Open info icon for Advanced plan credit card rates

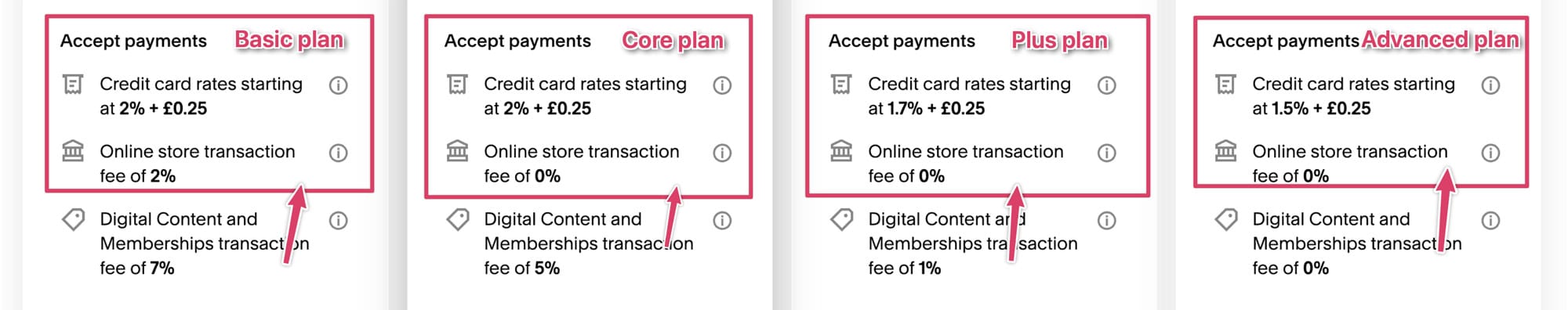(1490, 85)
